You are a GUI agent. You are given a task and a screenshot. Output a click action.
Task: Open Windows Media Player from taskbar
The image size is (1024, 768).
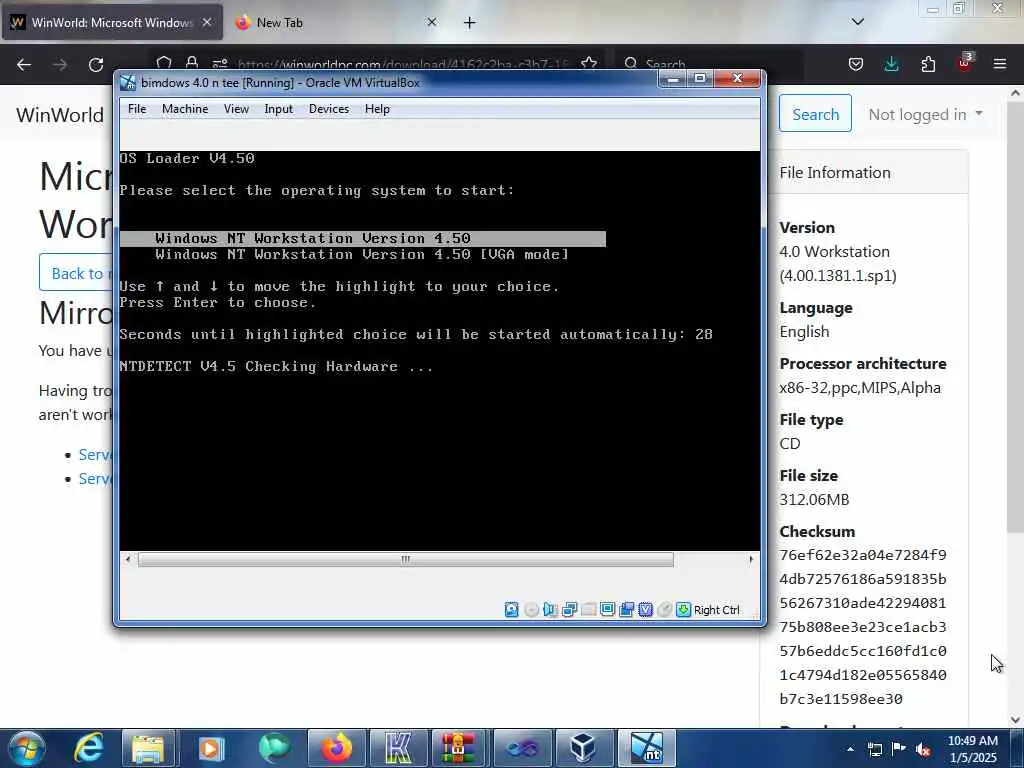pyautogui.click(x=210, y=748)
